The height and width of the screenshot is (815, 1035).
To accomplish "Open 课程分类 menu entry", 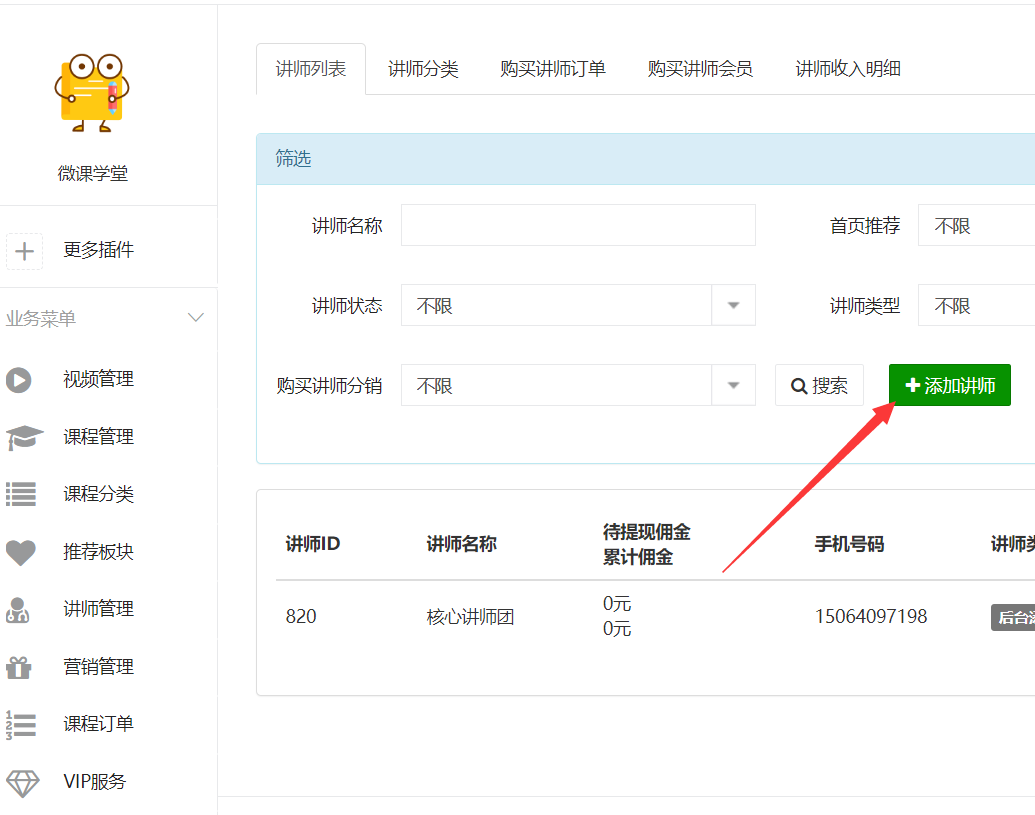I will (98, 494).
